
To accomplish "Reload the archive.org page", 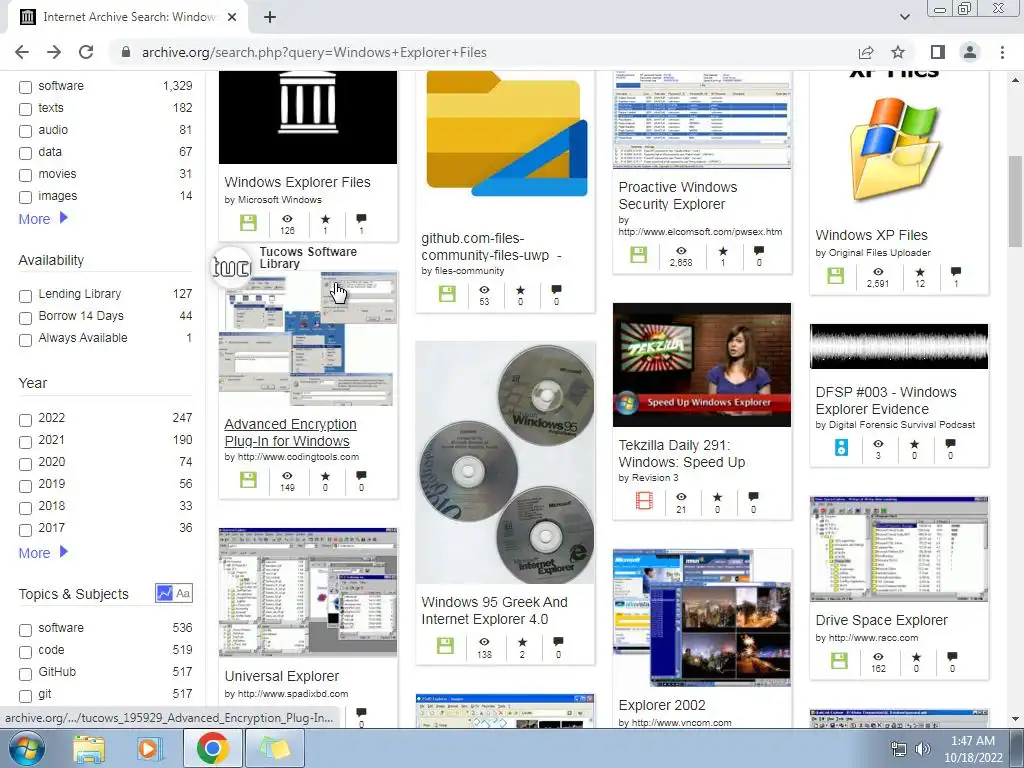I will [x=86, y=52].
